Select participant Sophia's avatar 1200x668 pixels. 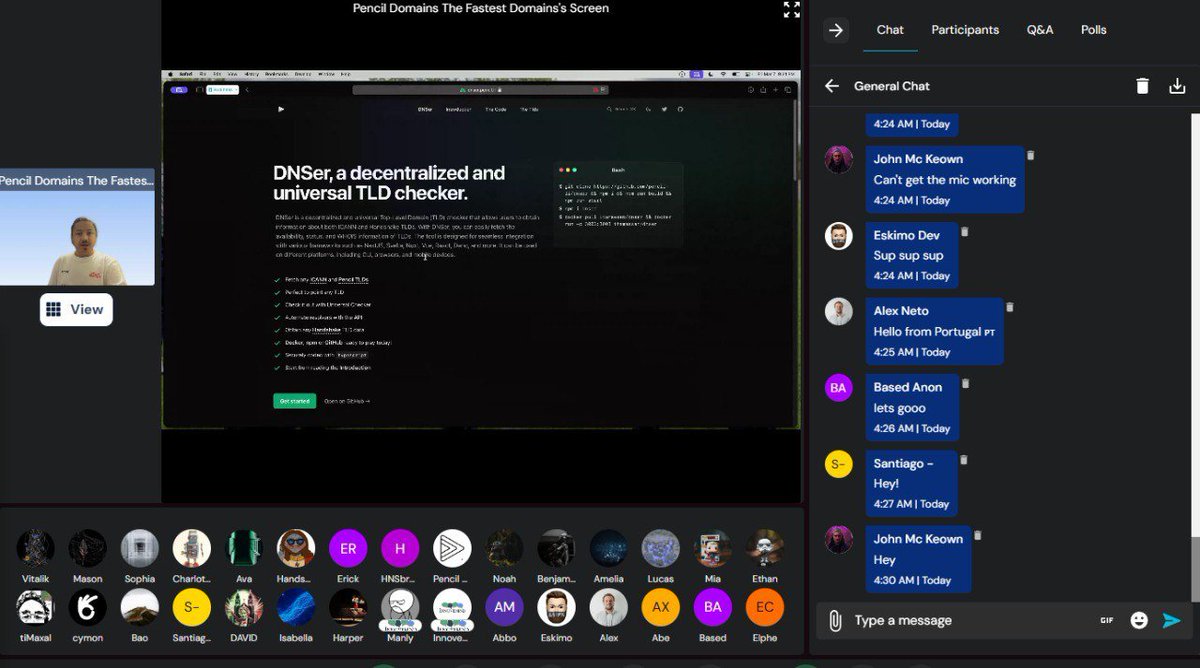pos(140,549)
